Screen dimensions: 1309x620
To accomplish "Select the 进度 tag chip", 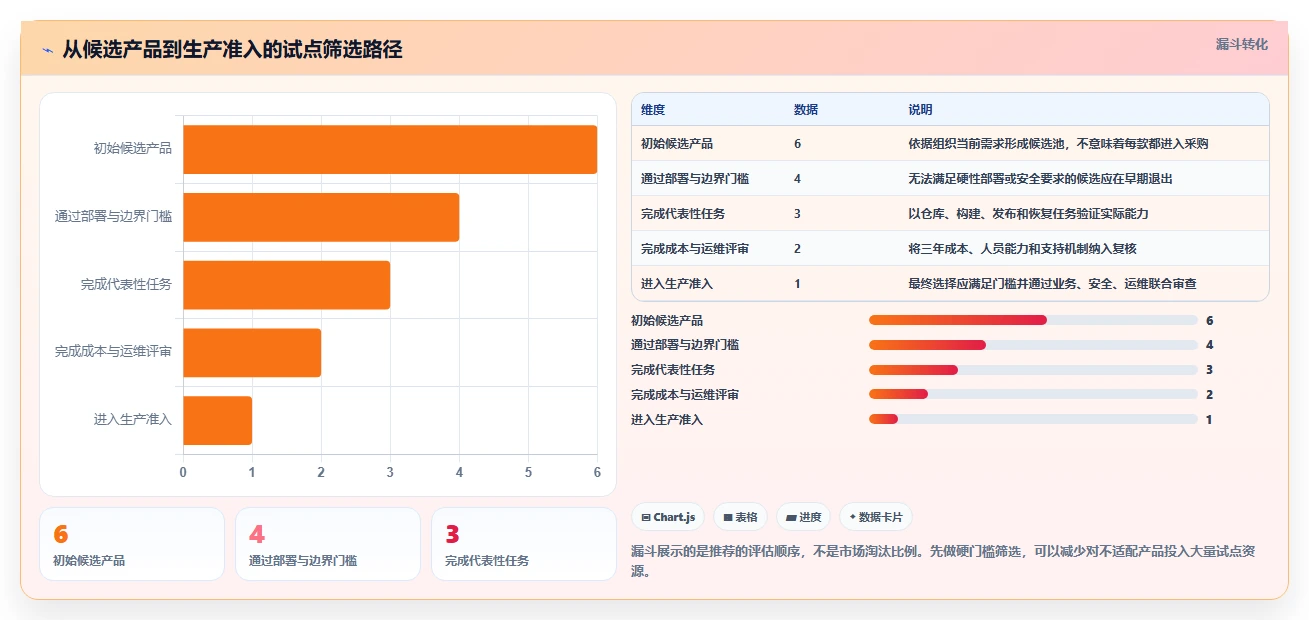I will tap(803, 517).
